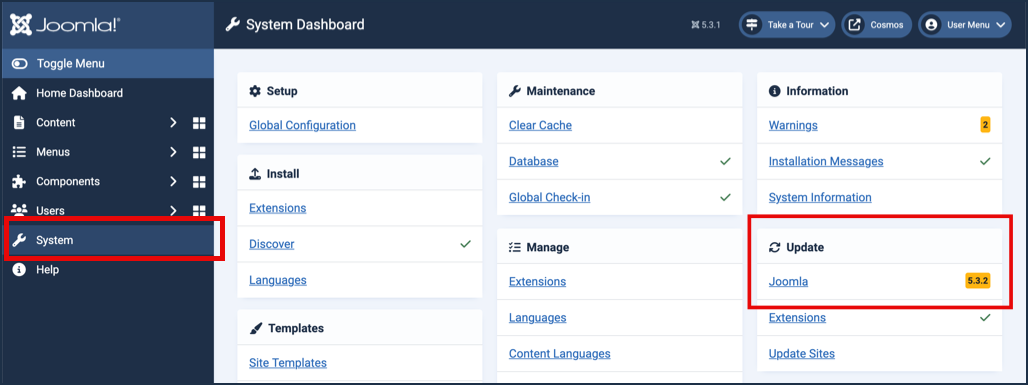1028x385 pixels.
Task: Open the Users dashboard grid icon
Action: [199, 211]
